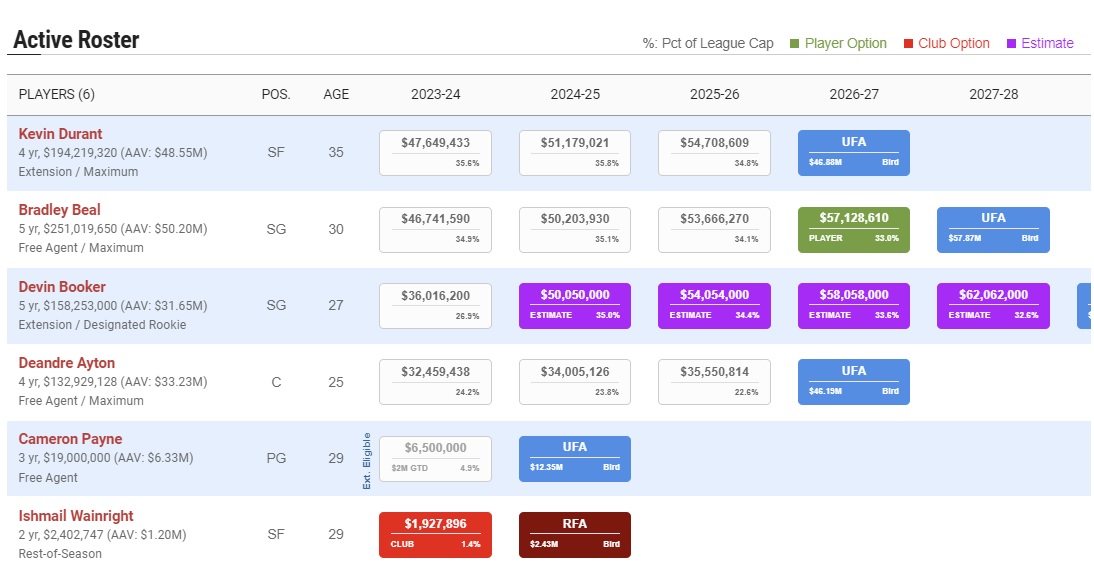Select Beal's $50,203,930 salary cell

tap(575, 229)
